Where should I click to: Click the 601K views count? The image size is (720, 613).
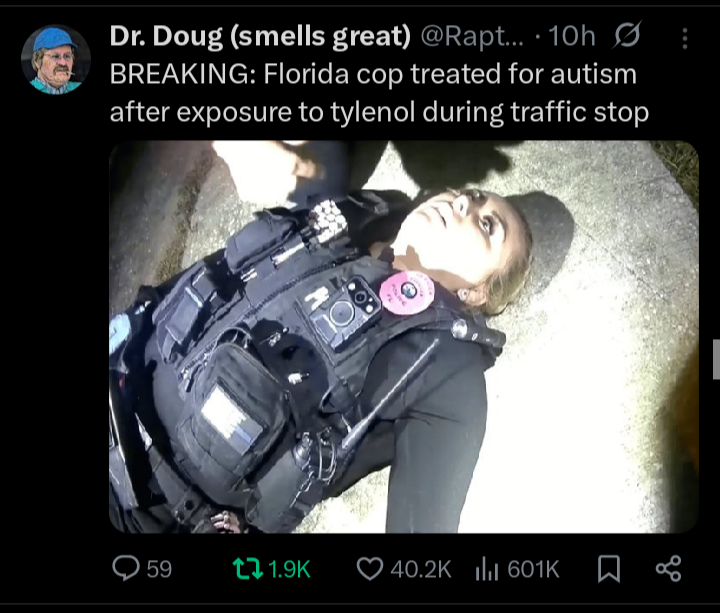(533, 569)
